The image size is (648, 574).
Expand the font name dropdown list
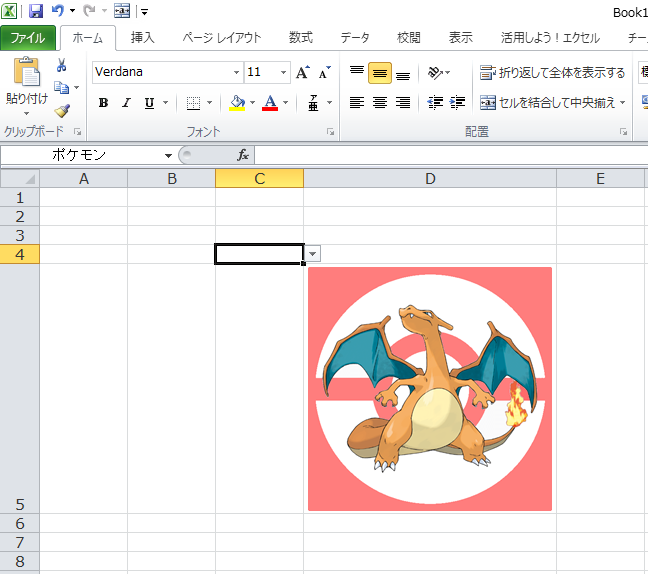tap(236, 72)
